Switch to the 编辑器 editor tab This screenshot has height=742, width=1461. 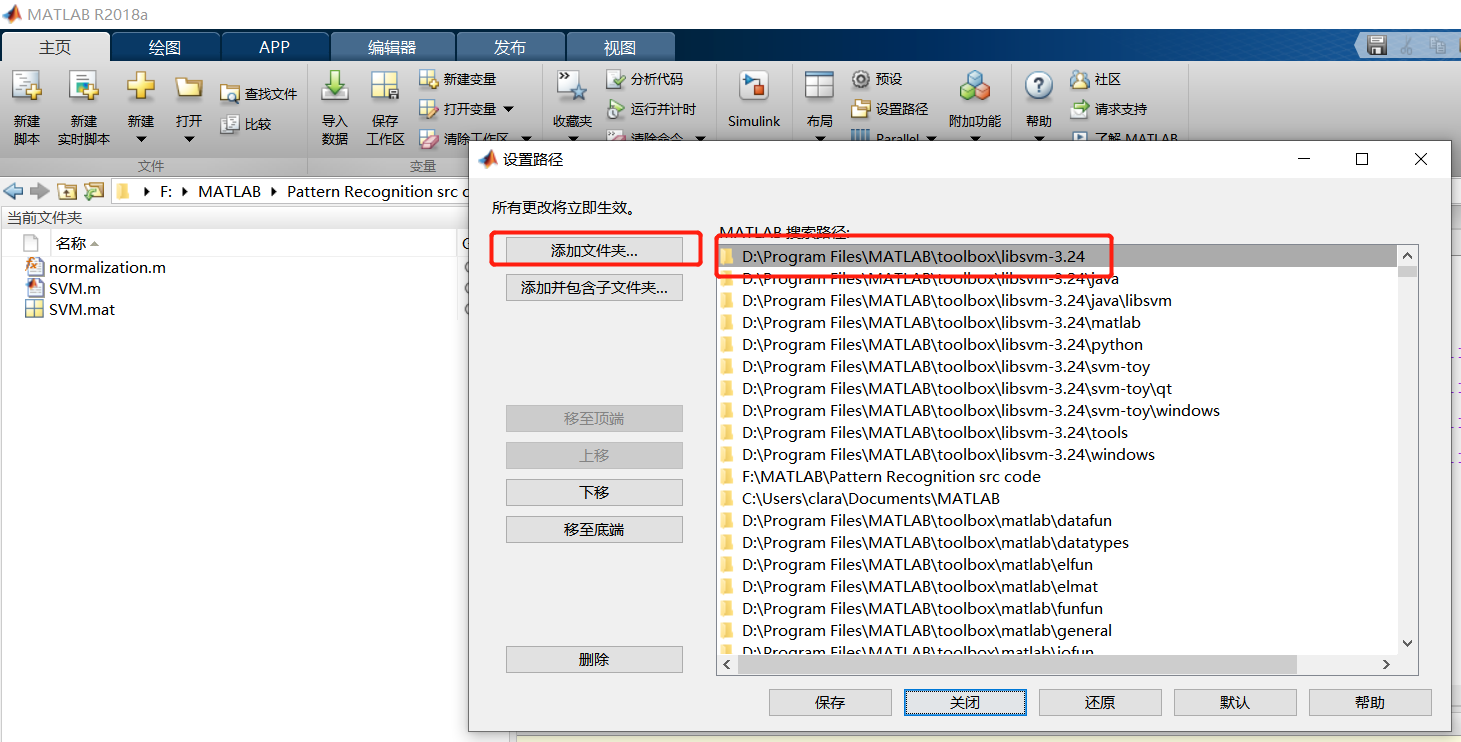392,47
